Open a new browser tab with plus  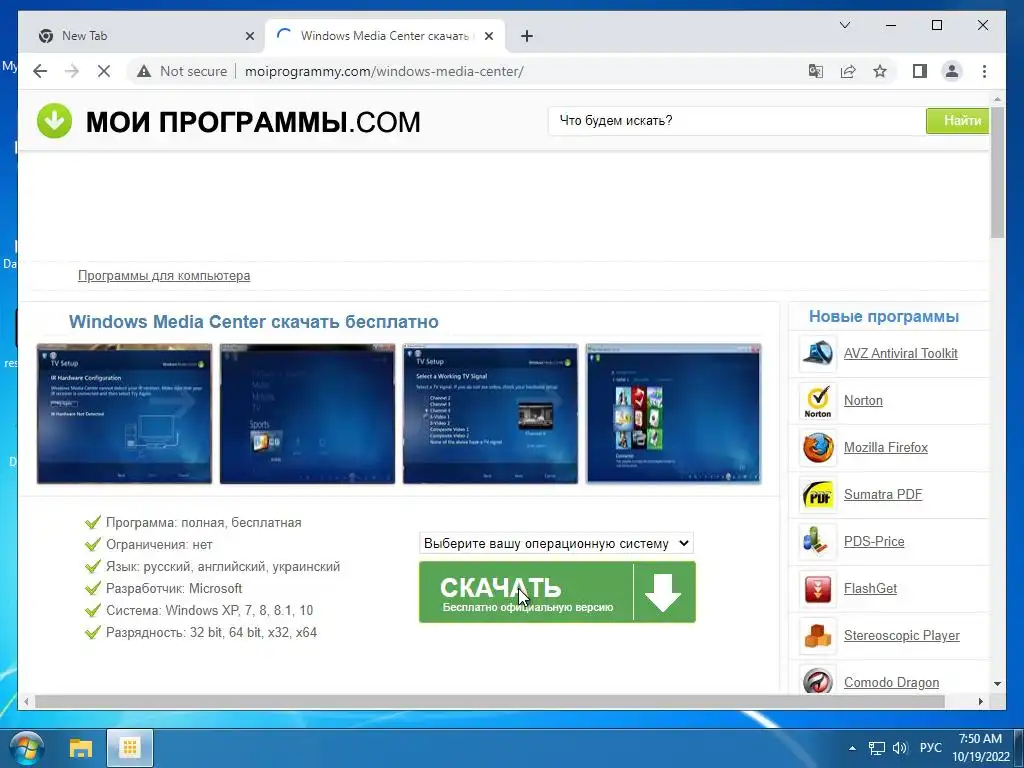[527, 36]
